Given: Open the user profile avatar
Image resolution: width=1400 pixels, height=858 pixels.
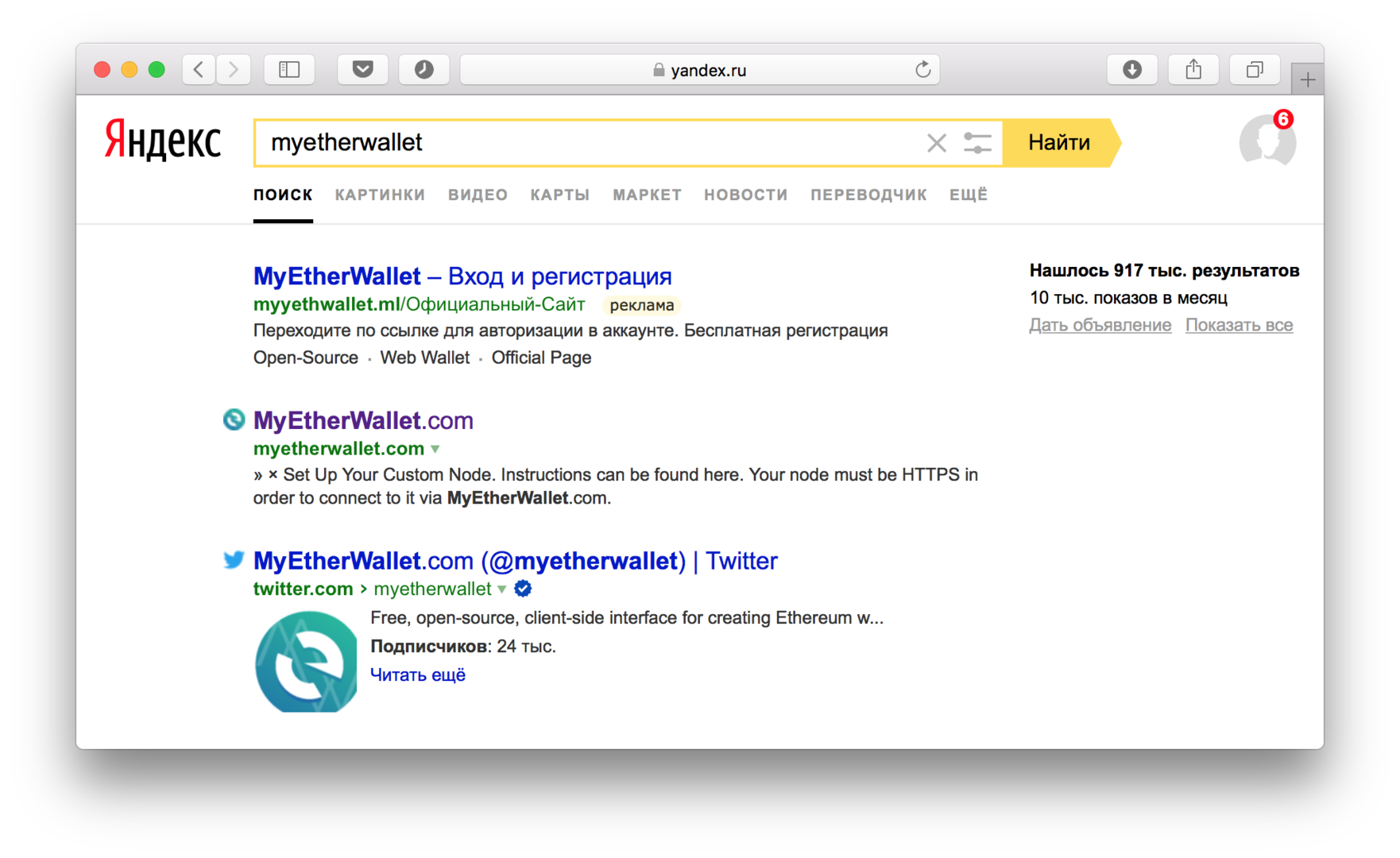Looking at the screenshot, I should pos(1267,141).
